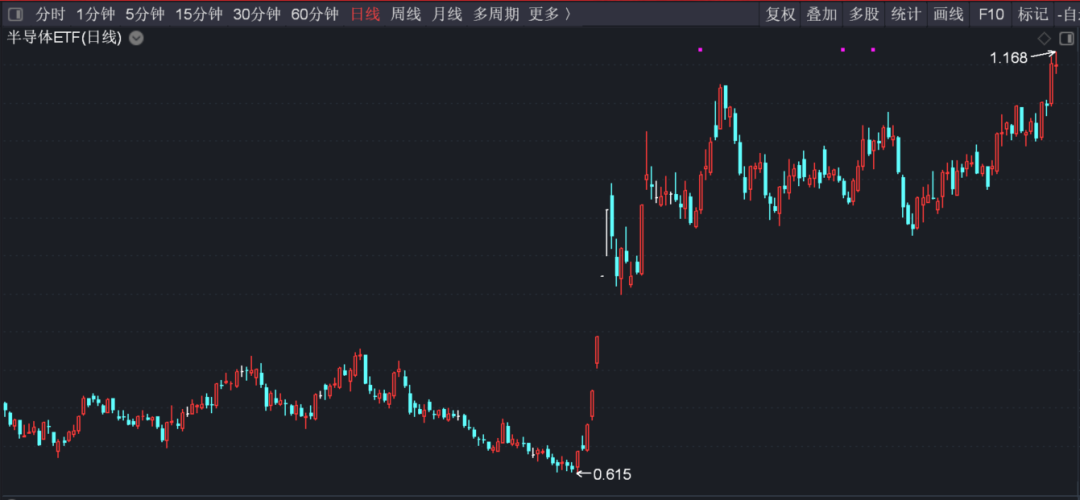The width and height of the screenshot is (1080, 500).
Task: Select the 5分钟 period
Action: [145, 14]
